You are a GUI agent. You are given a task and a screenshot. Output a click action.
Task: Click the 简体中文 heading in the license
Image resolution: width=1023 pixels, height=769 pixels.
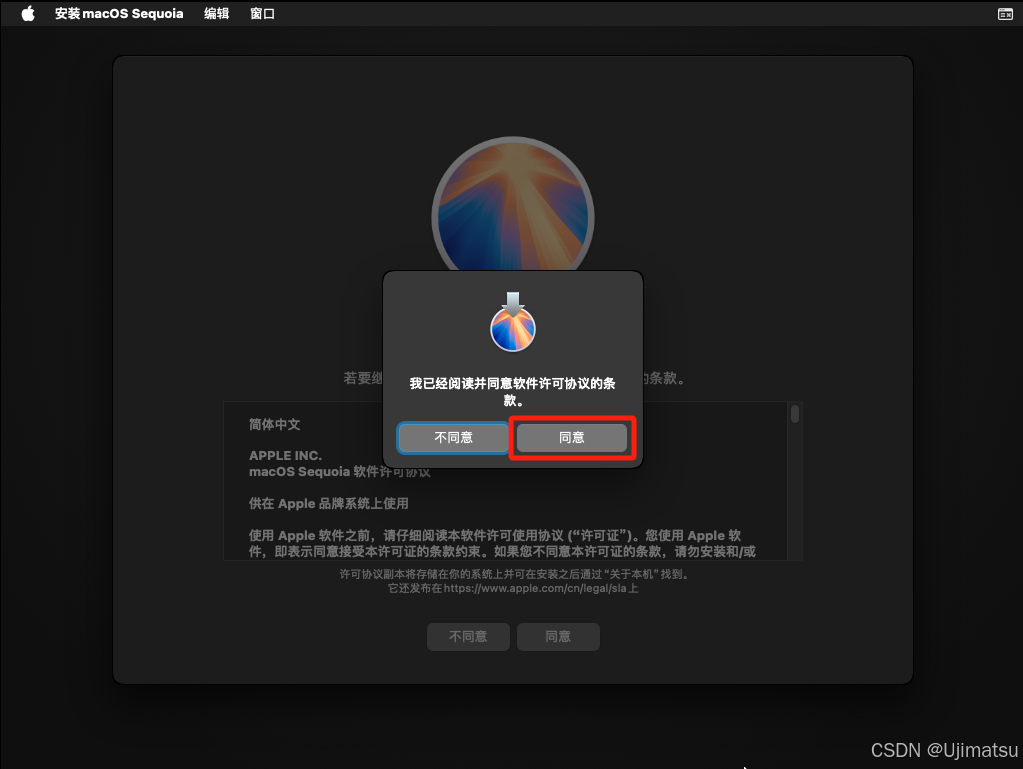pos(275,425)
